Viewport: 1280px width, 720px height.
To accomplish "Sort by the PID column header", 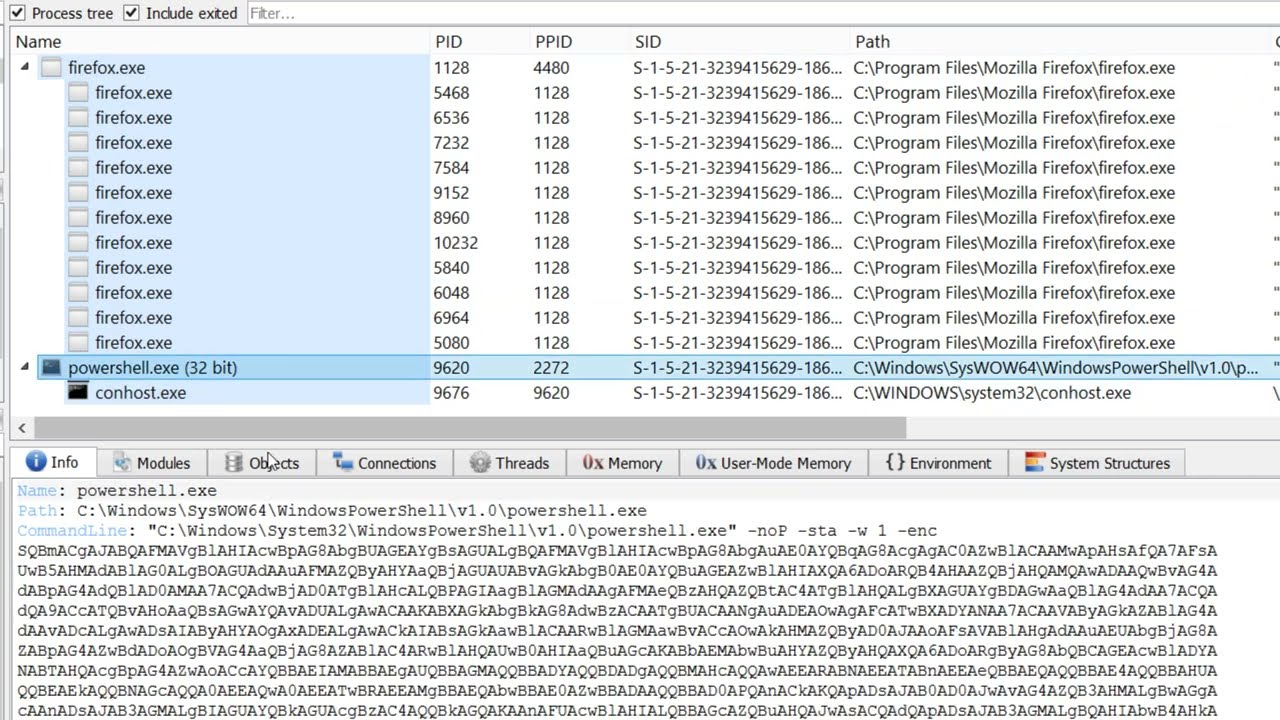I will [x=448, y=42].
